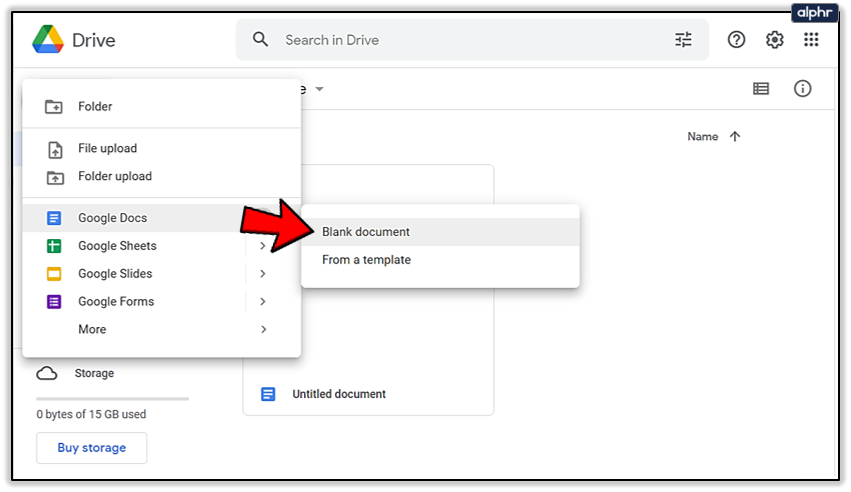Image resolution: width=851 pixels, height=492 pixels.
Task: Switch to list layout view icon
Action: (761, 88)
